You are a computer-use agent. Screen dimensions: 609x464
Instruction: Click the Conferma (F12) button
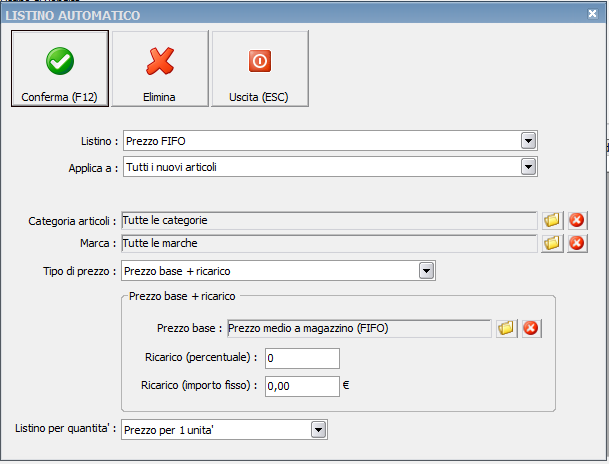[60, 68]
